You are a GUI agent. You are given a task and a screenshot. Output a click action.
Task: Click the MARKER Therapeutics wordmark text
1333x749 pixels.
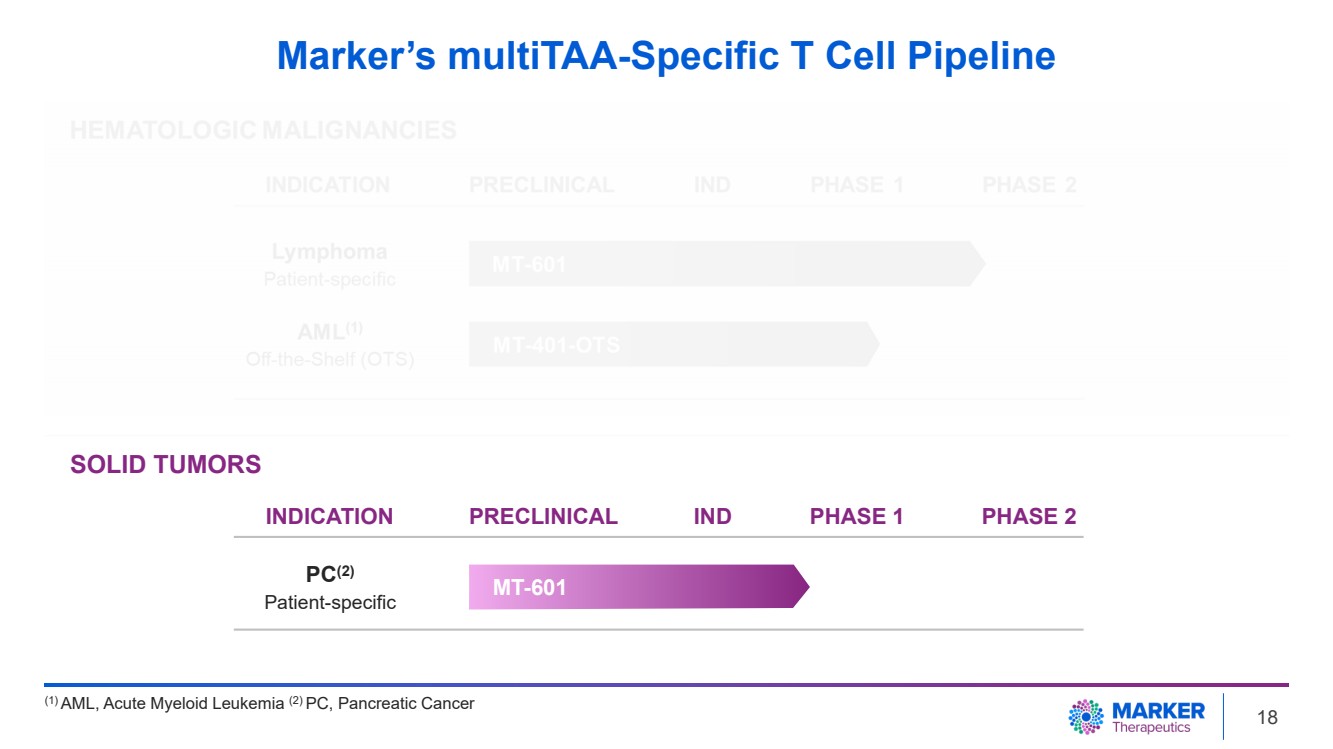tap(1158, 717)
